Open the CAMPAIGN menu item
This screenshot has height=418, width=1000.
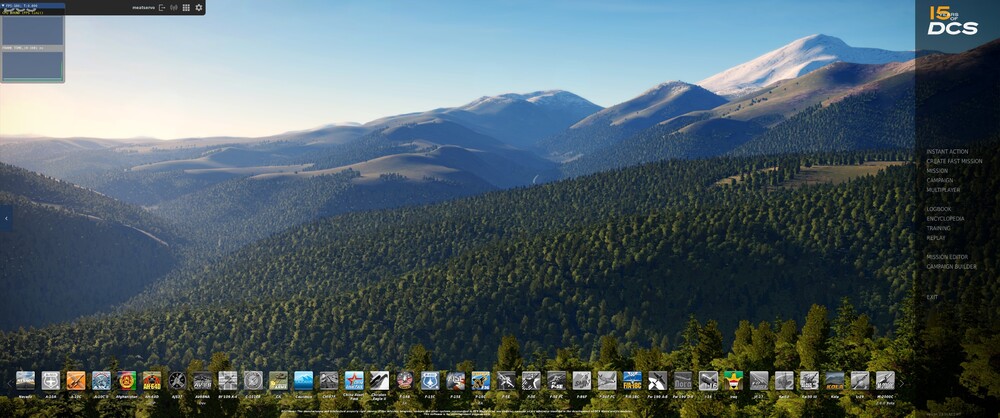click(x=939, y=181)
